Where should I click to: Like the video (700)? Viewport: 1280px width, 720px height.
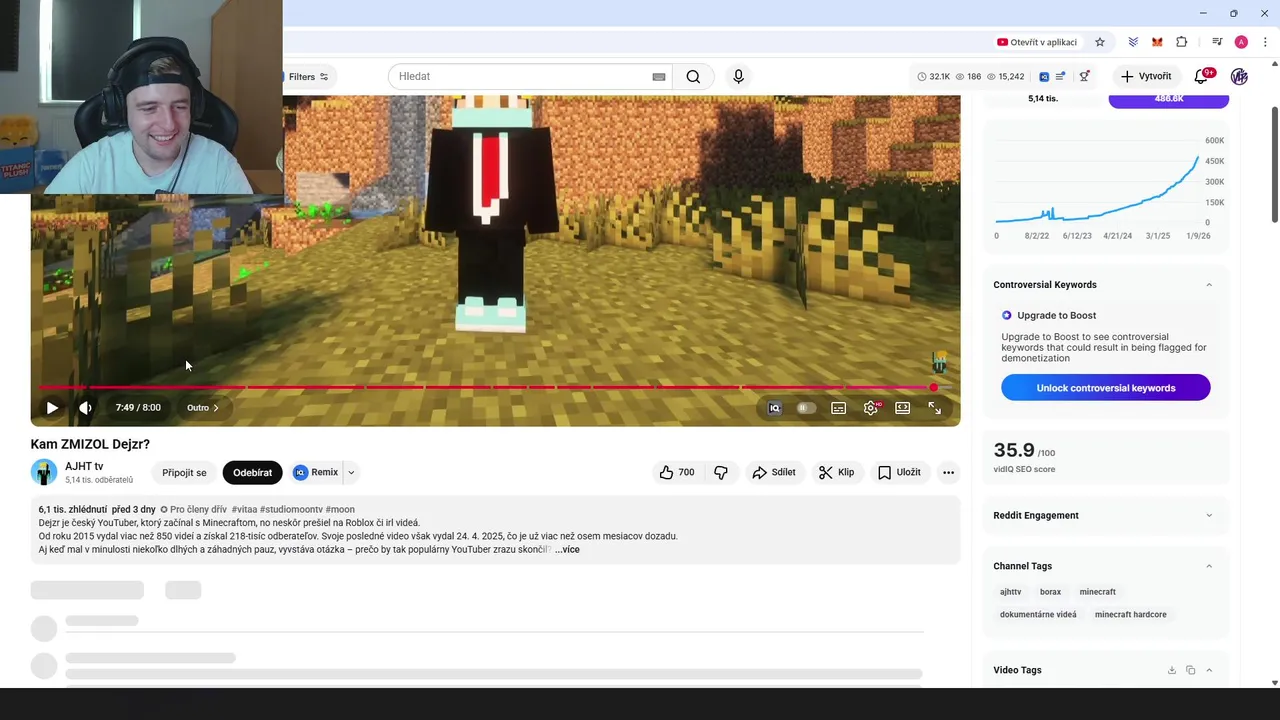[676, 472]
